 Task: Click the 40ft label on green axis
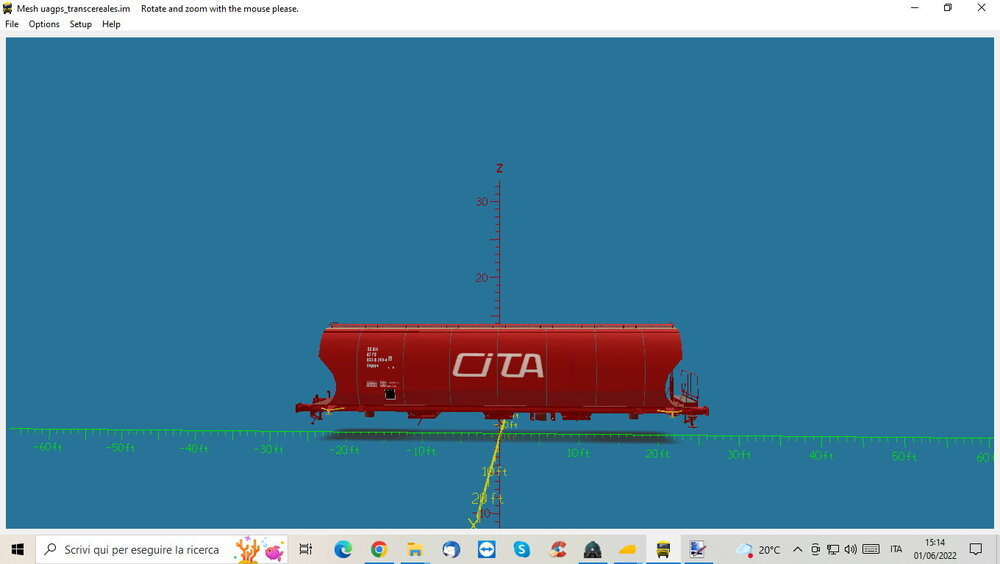coord(821,456)
